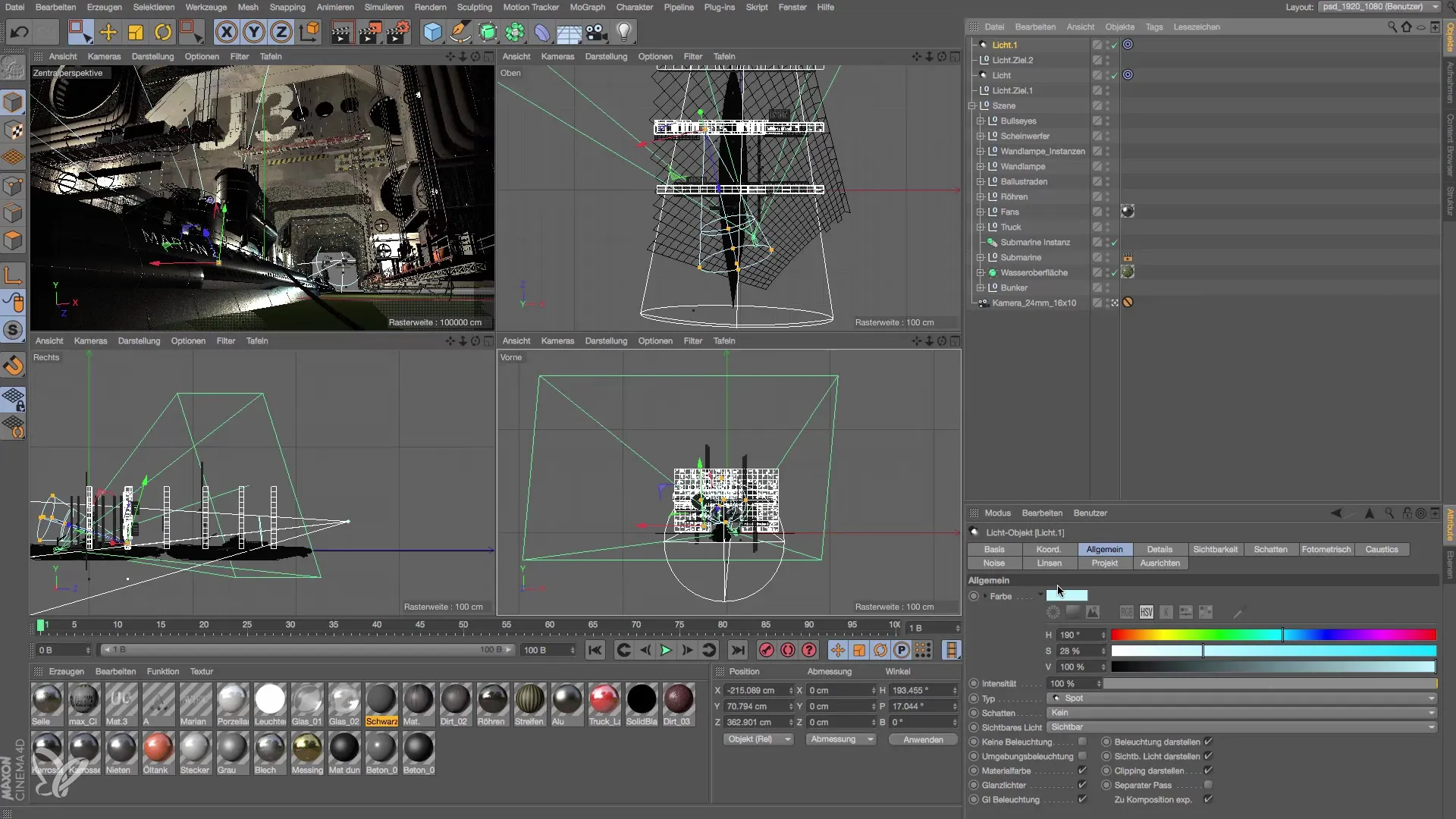This screenshot has width=1456, height=819.
Task: Open Kameras menu in perspective viewport
Action: [x=104, y=57]
